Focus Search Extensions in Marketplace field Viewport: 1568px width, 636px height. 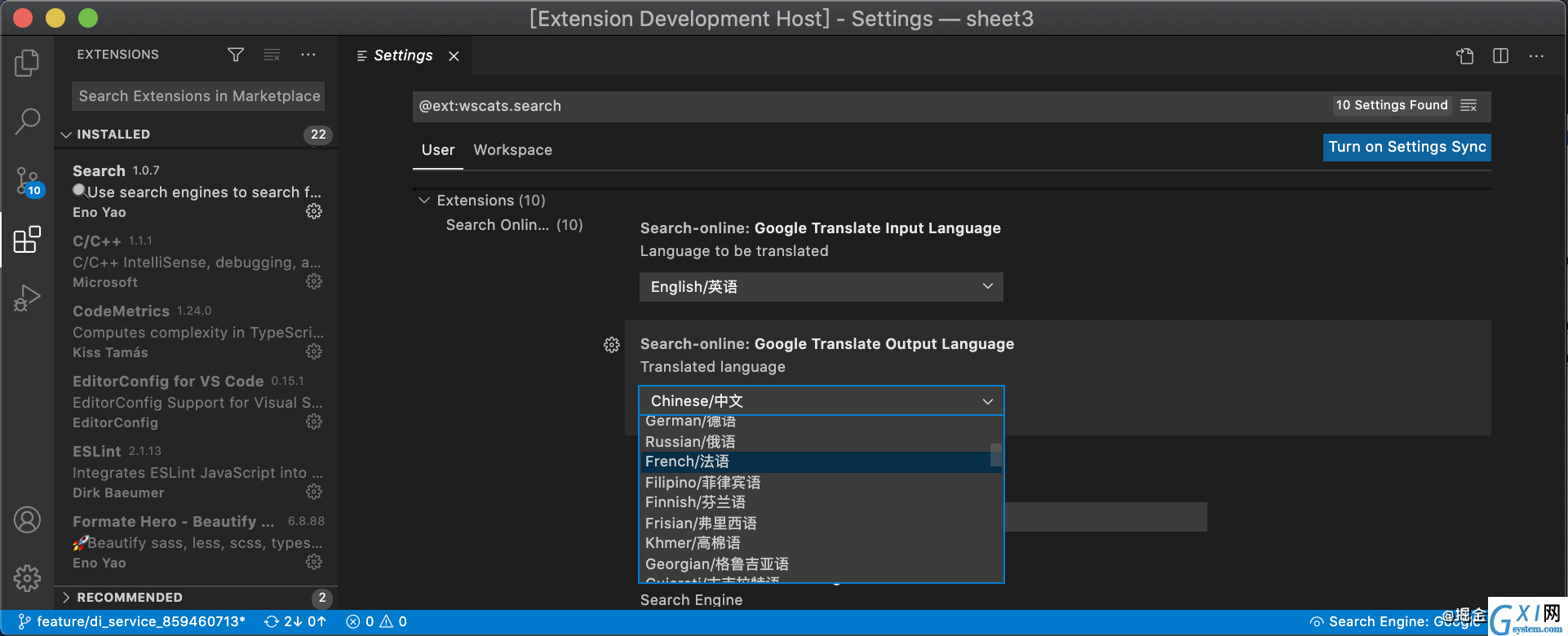pos(198,96)
